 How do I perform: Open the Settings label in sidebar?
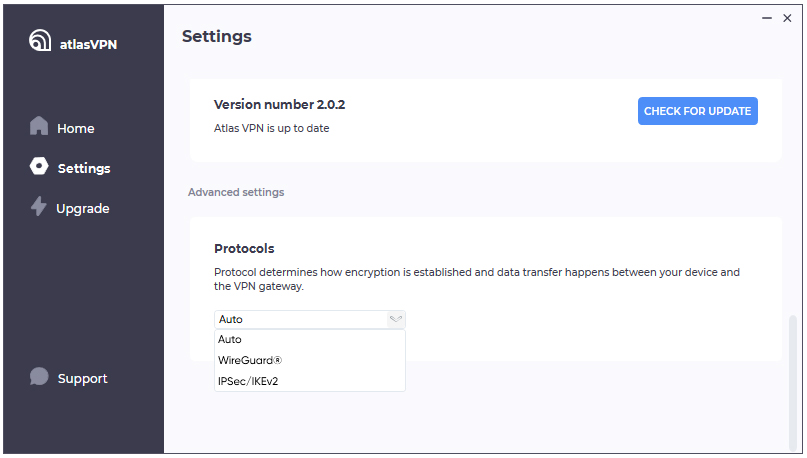click(84, 168)
